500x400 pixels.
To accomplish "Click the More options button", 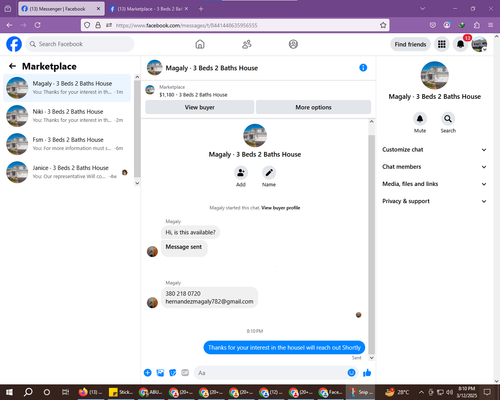I will pyautogui.click(x=313, y=107).
